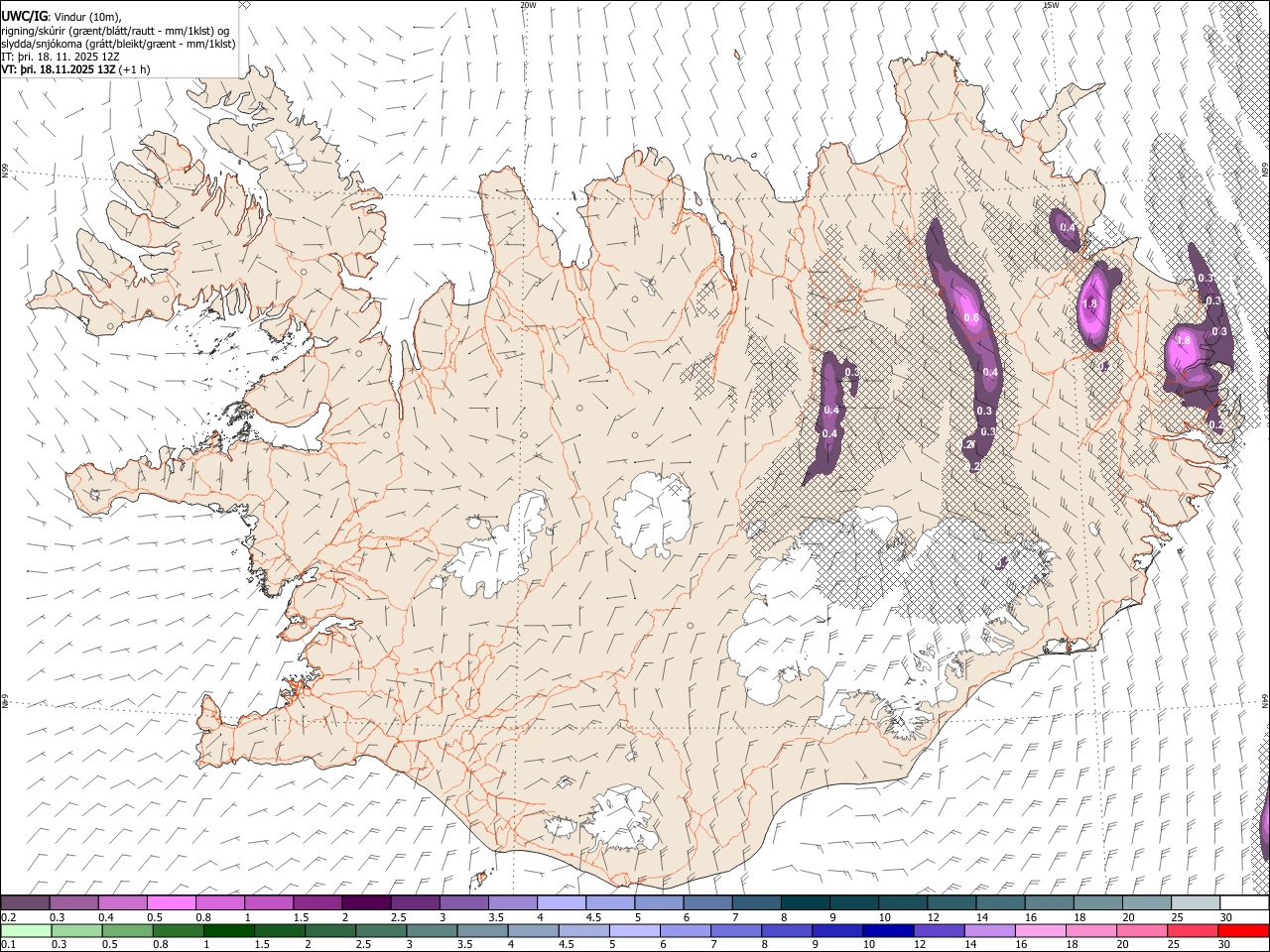
Task: Select the deep blue 10 swatch in lower legend
Action: 888,930
